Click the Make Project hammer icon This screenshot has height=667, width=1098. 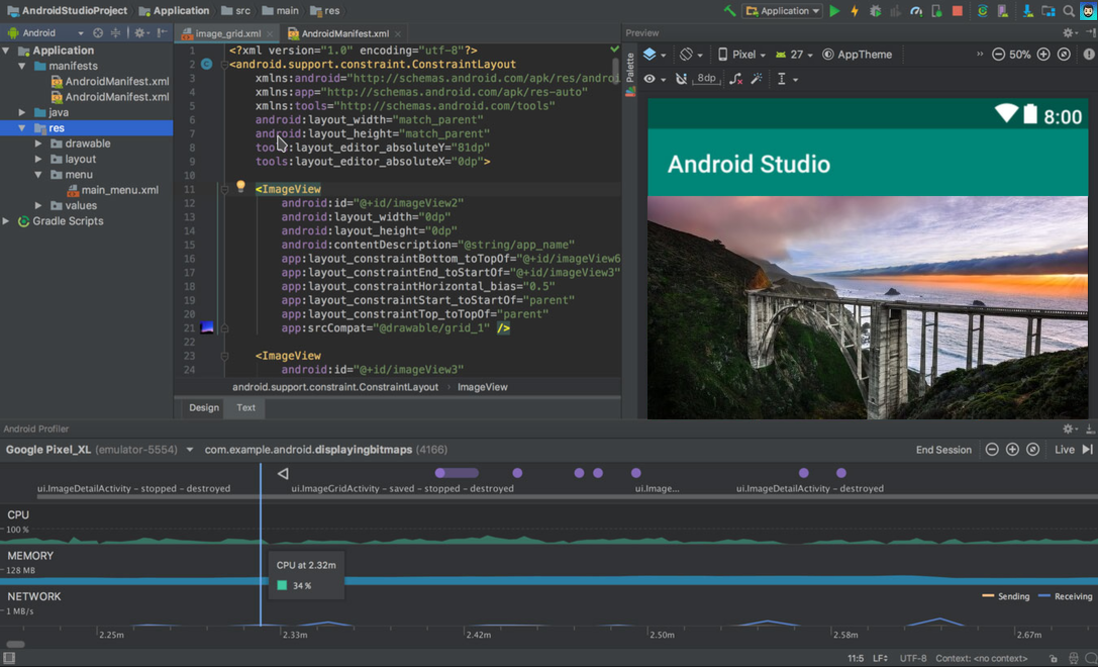[x=730, y=11]
